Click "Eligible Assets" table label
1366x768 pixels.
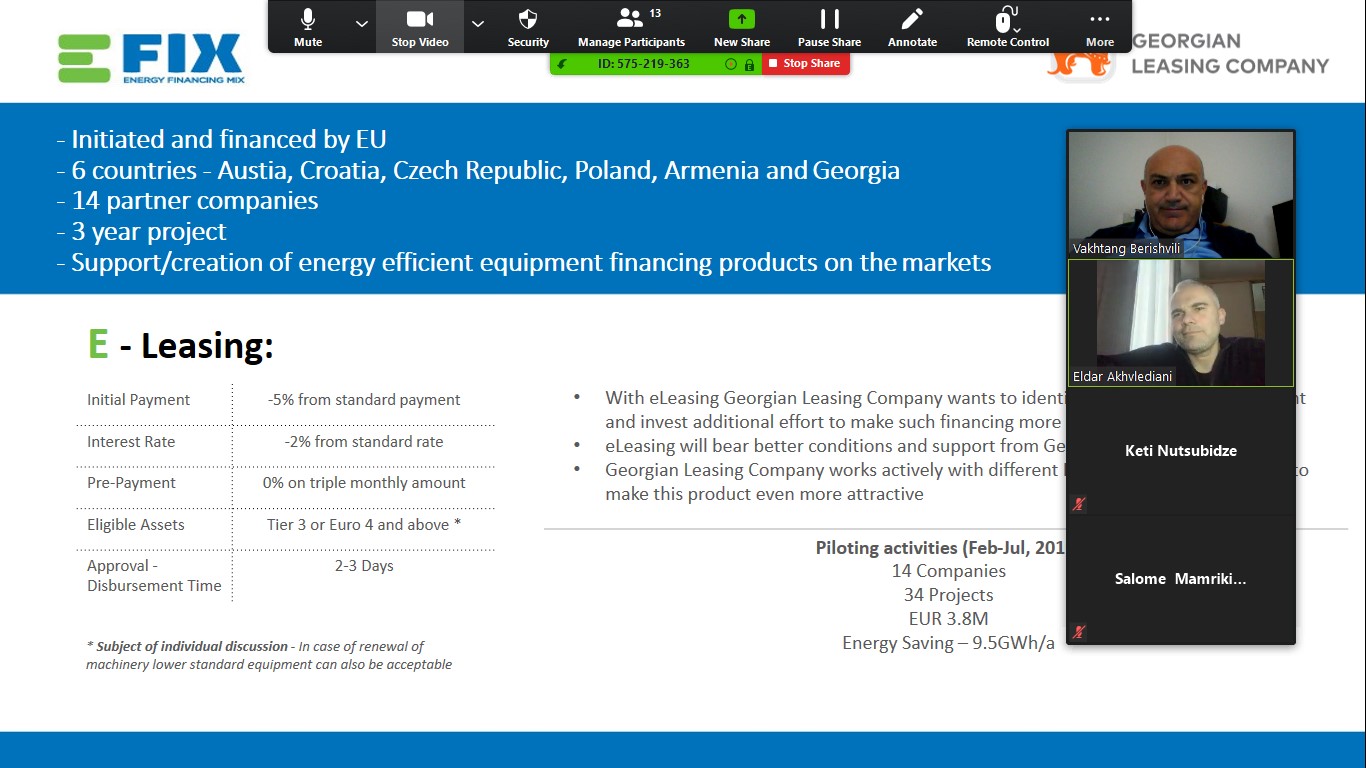[x=136, y=524]
